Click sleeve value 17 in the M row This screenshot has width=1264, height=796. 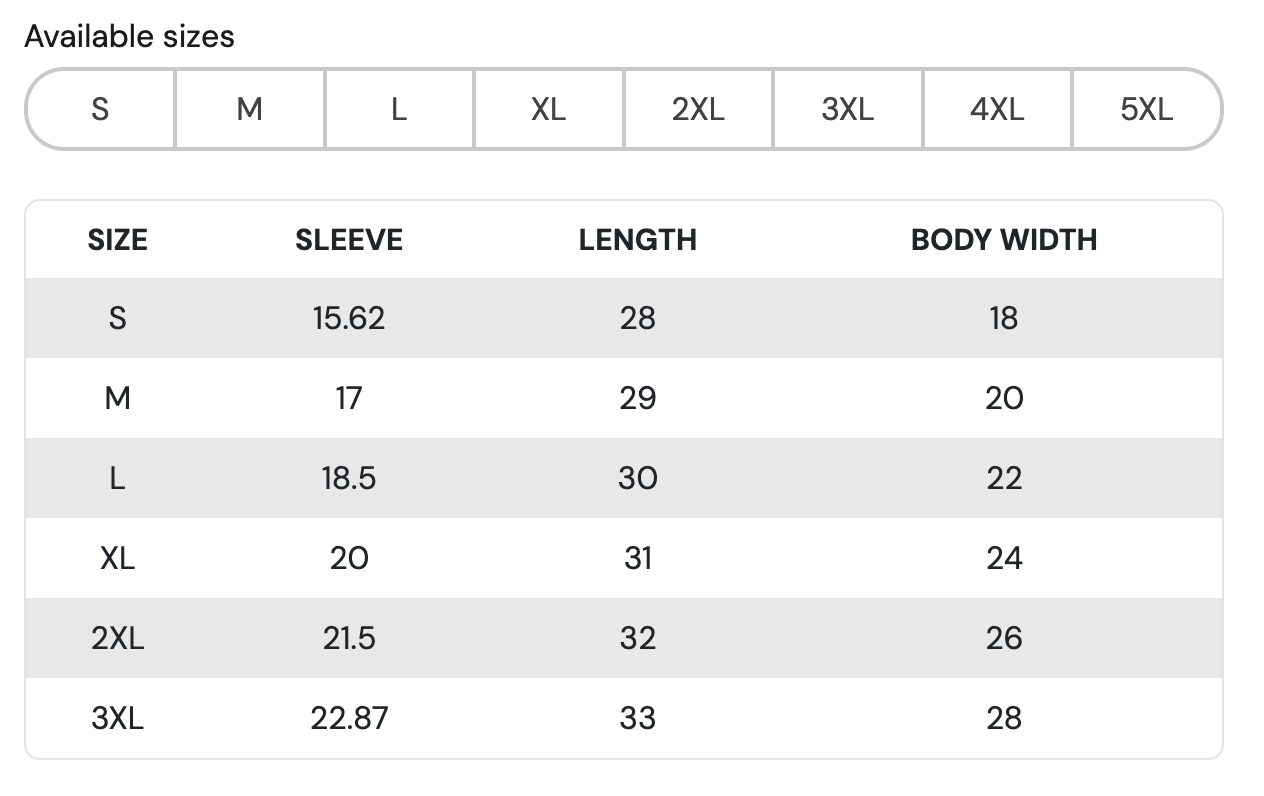tap(349, 398)
